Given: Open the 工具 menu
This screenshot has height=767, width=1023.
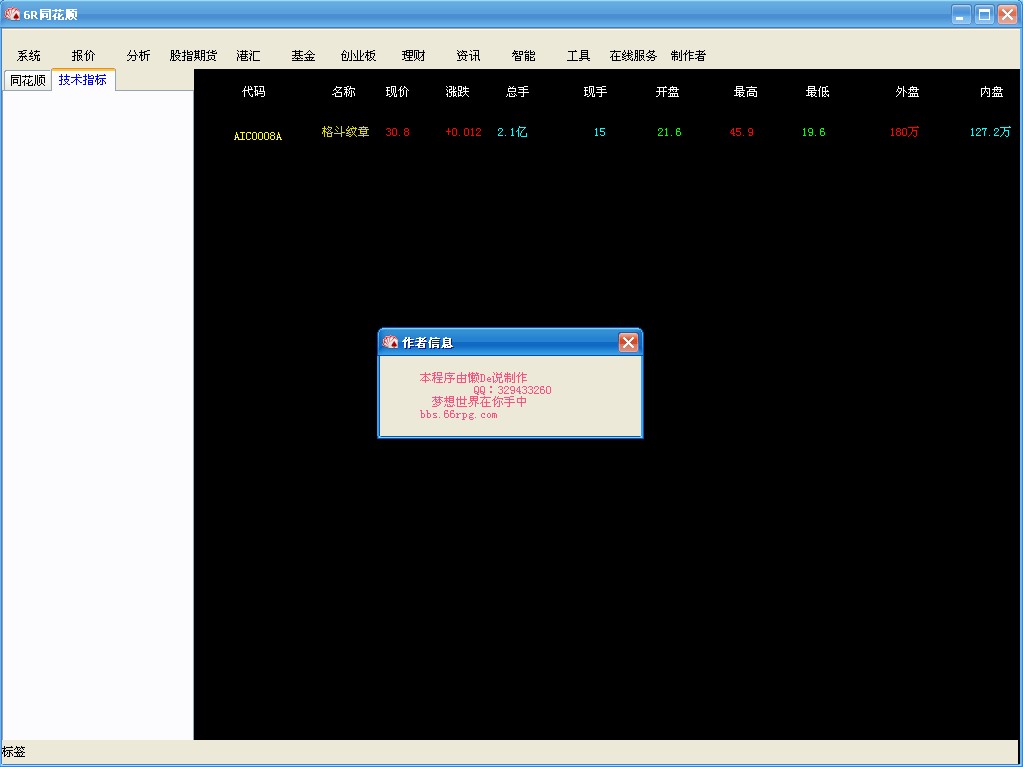Looking at the screenshot, I should tap(578, 56).
